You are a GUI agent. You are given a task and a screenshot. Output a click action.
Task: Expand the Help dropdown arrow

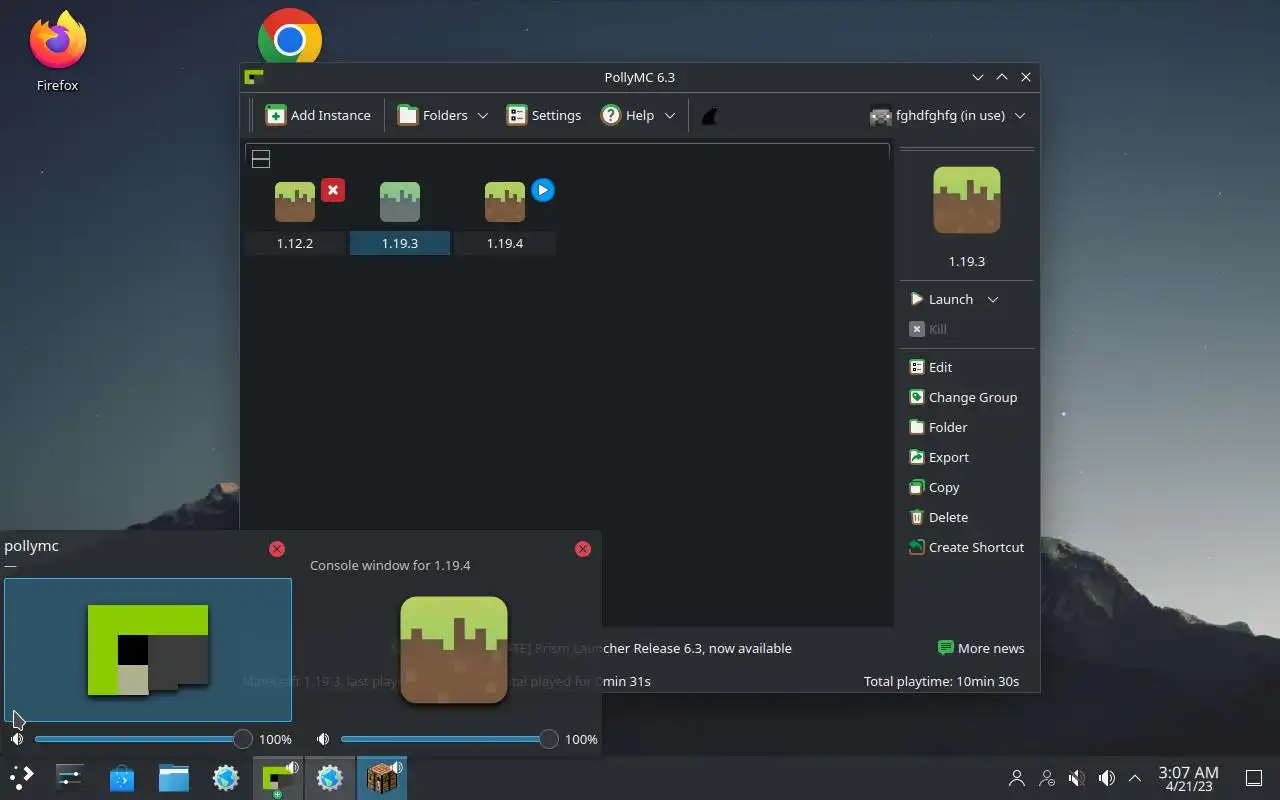(669, 116)
